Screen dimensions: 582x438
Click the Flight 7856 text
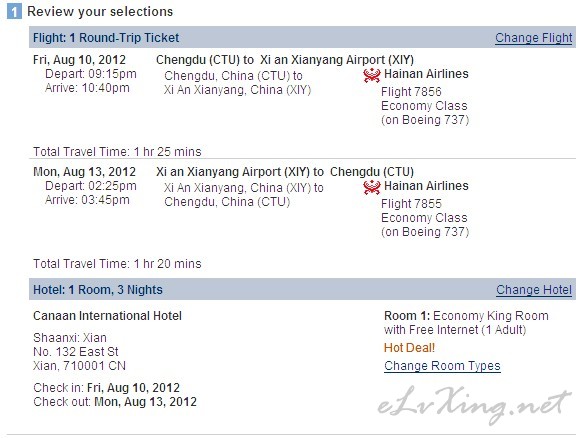coord(411,92)
